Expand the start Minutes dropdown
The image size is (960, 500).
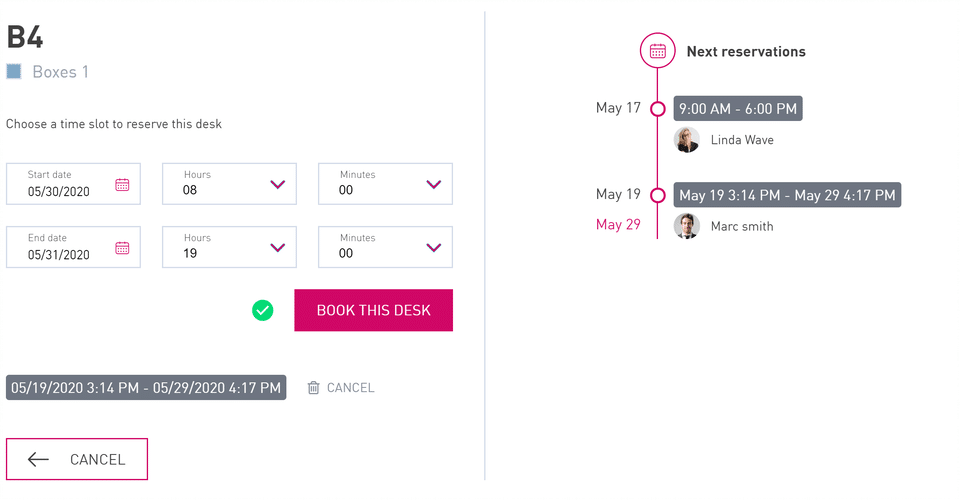[x=433, y=184]
